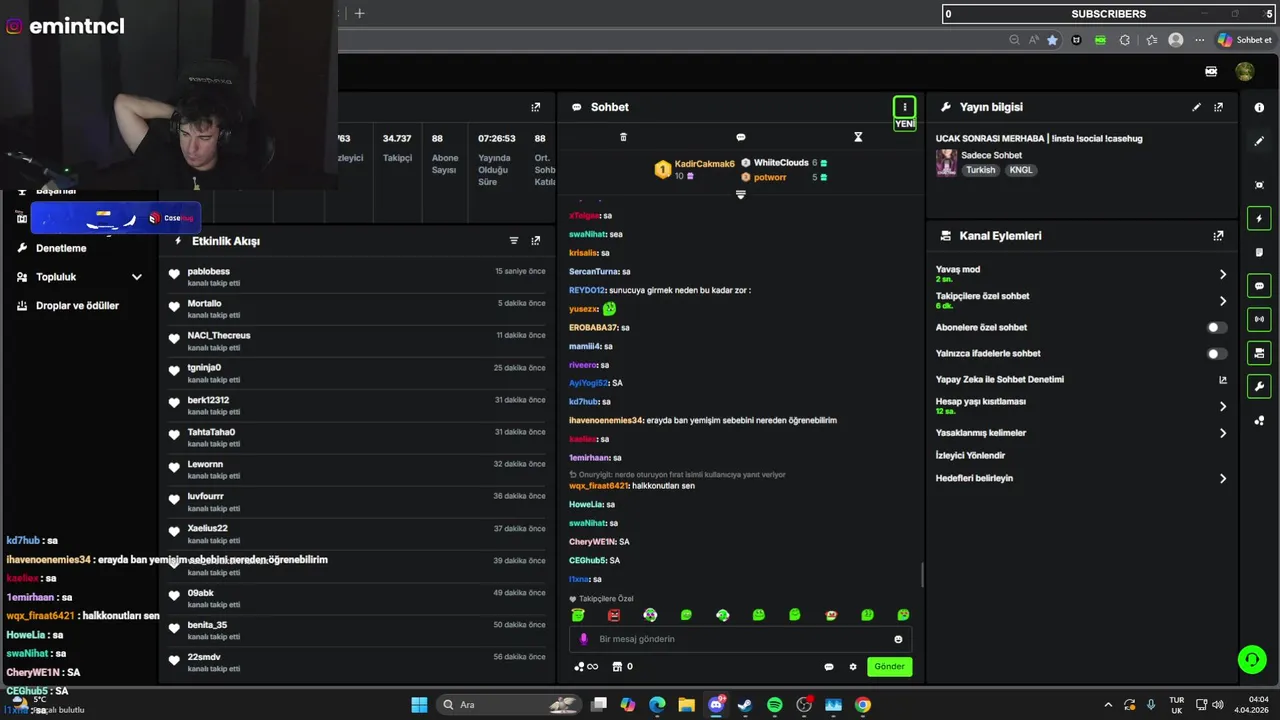This screenshot has height=720, width=1280.
Task: Pop out the stats panel showing Takipçi
Action: coord(536,107)
